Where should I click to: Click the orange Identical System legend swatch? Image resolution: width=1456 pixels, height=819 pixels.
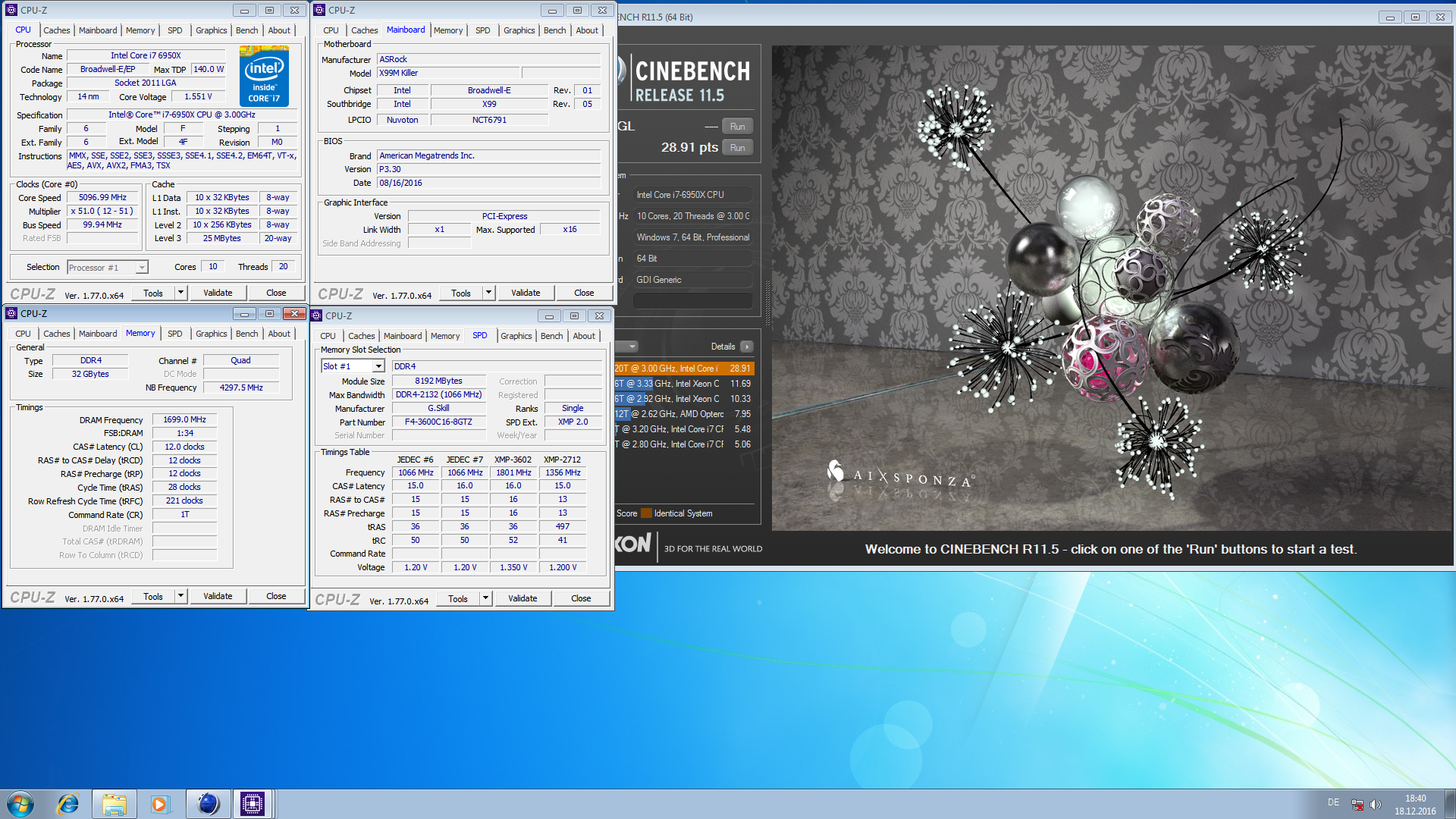pos(646,513)
